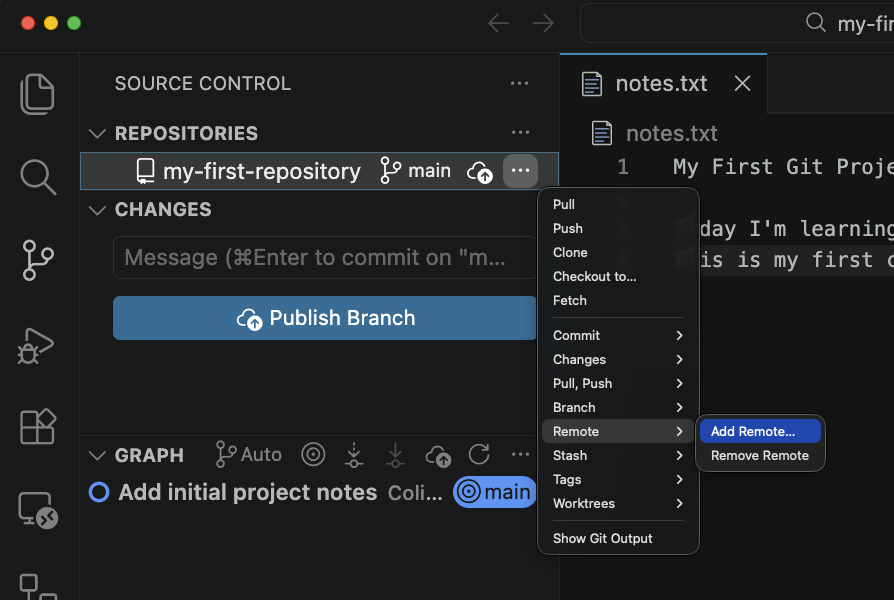894x600 pixels.
Task: Click the green window zoom button
Action: pyautogui.click(x=74, y=23)
